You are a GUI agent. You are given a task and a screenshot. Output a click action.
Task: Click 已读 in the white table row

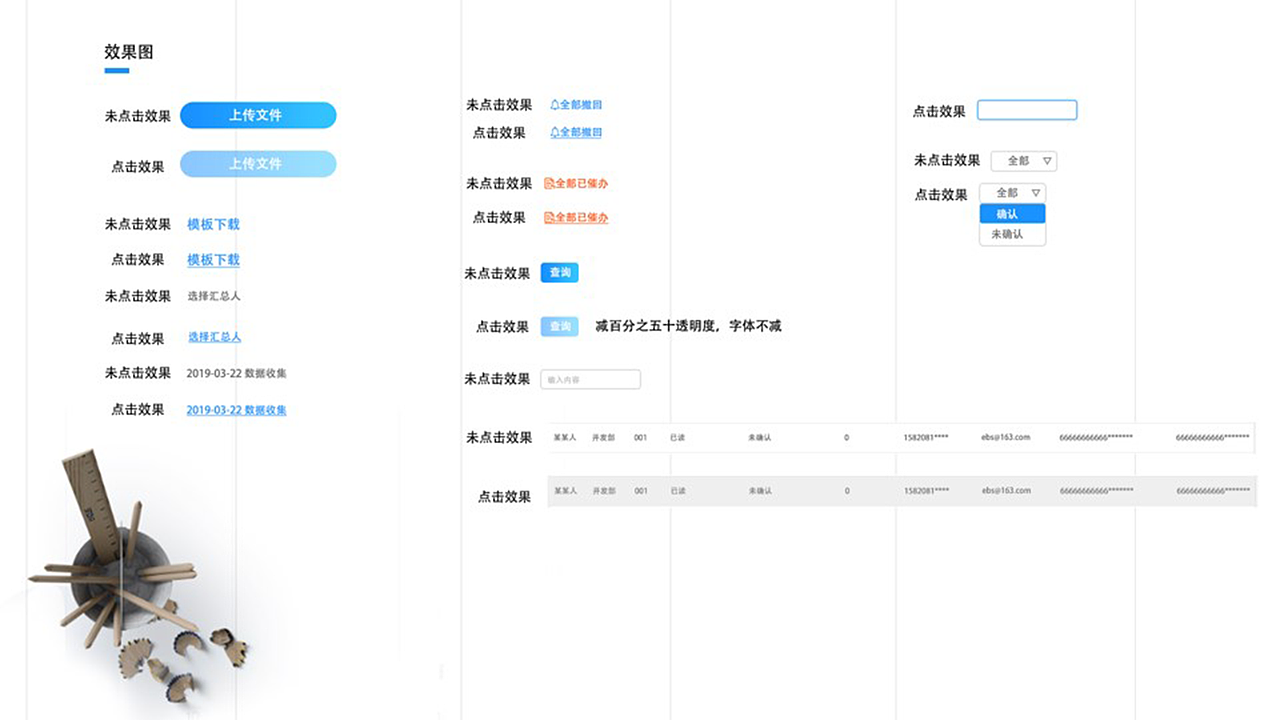(x=678, y=437)
